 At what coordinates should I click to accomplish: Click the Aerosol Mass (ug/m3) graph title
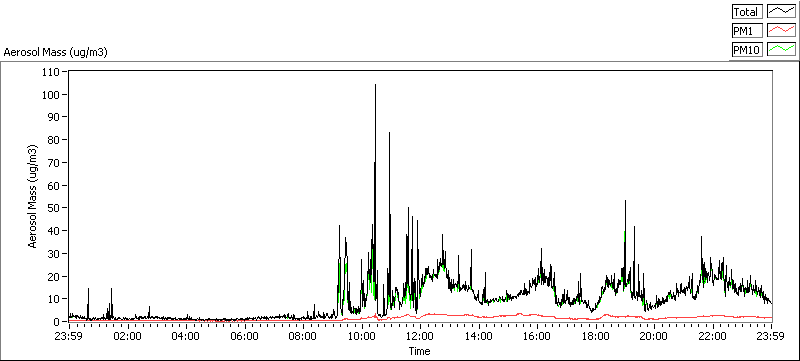click(55, 53)
